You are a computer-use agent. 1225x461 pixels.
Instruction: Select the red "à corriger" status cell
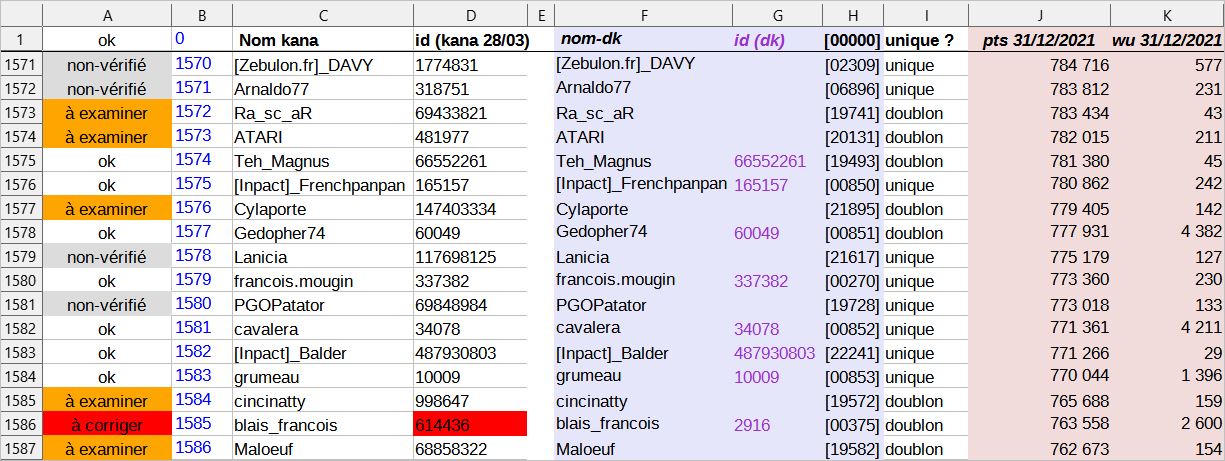click(x=106, y=425)
